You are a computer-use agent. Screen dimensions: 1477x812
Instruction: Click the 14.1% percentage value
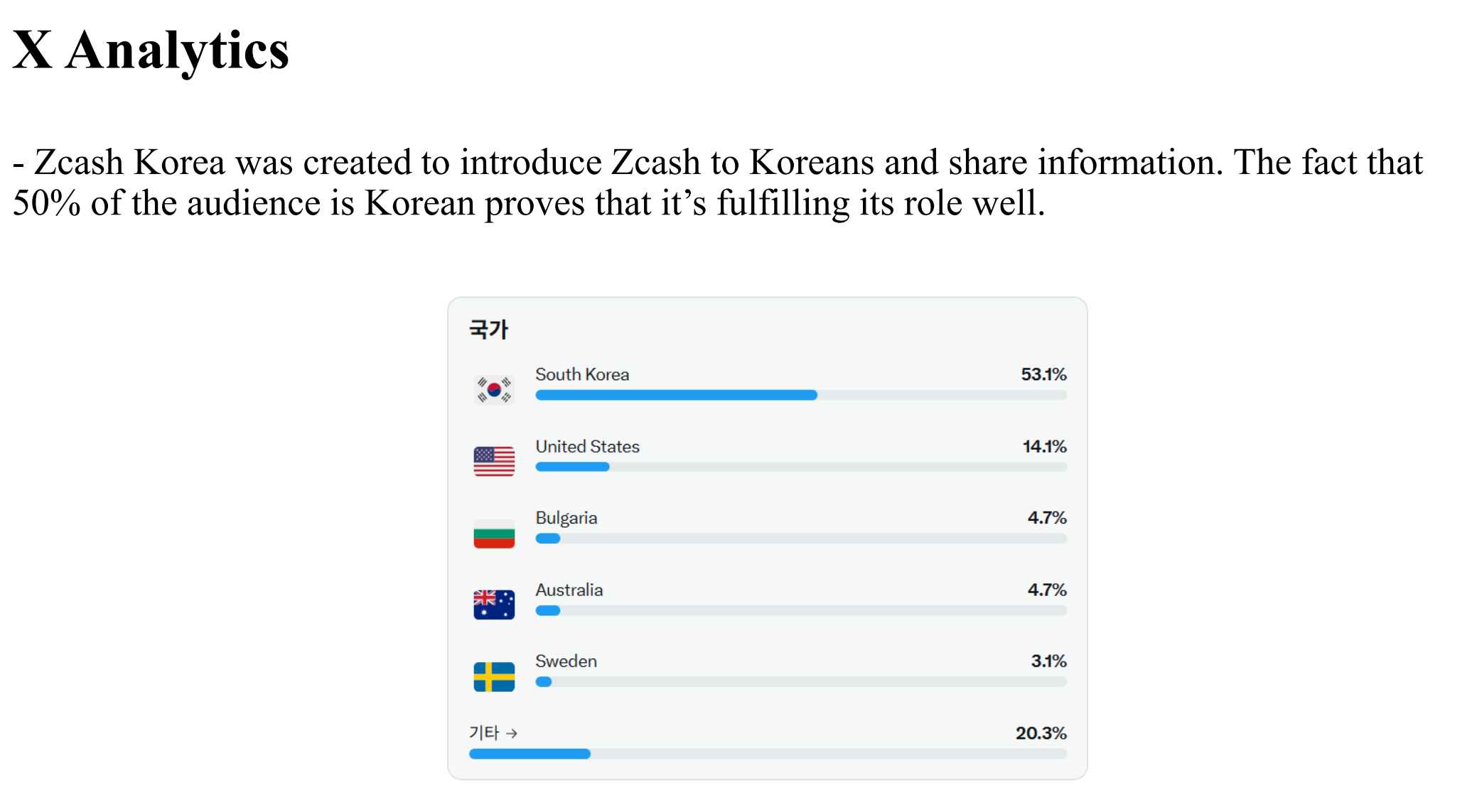point(1044,446)
